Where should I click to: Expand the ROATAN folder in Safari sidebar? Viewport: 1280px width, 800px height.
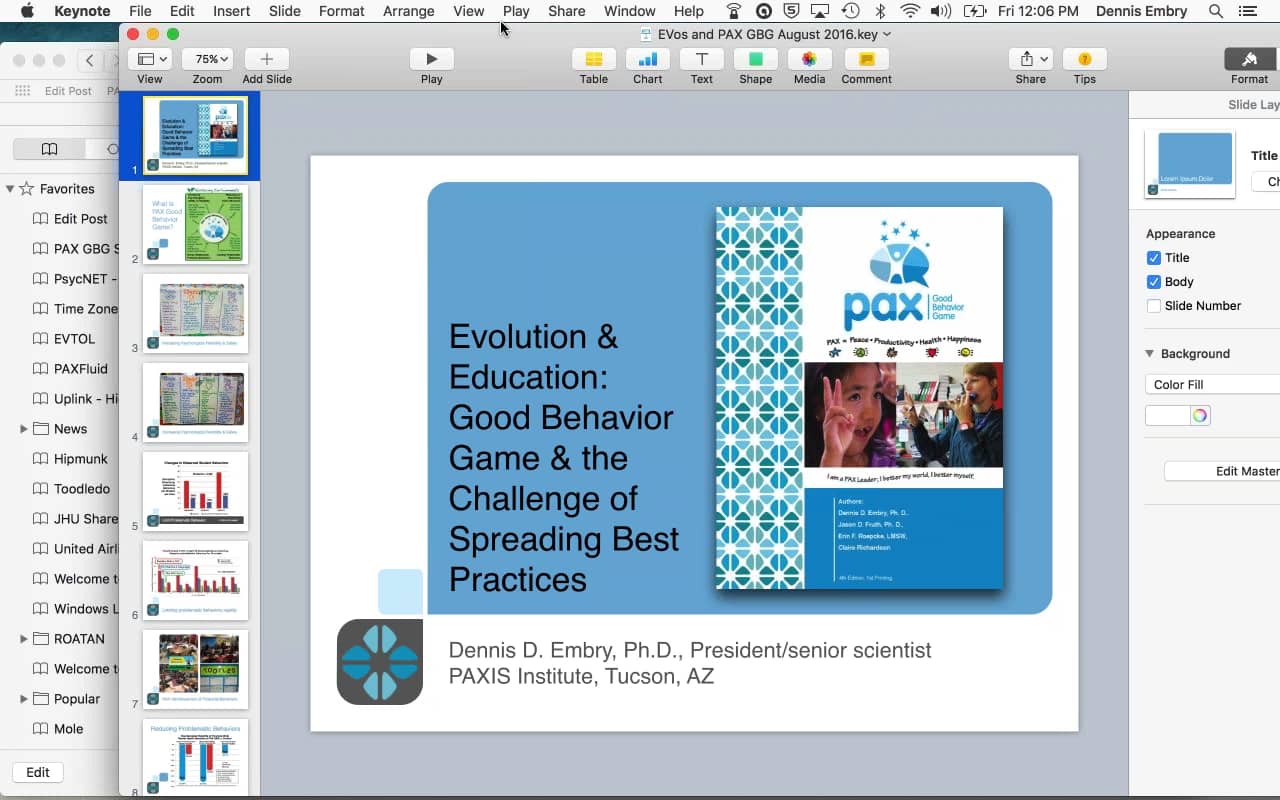pyautogui.click(x=24, y=638)
